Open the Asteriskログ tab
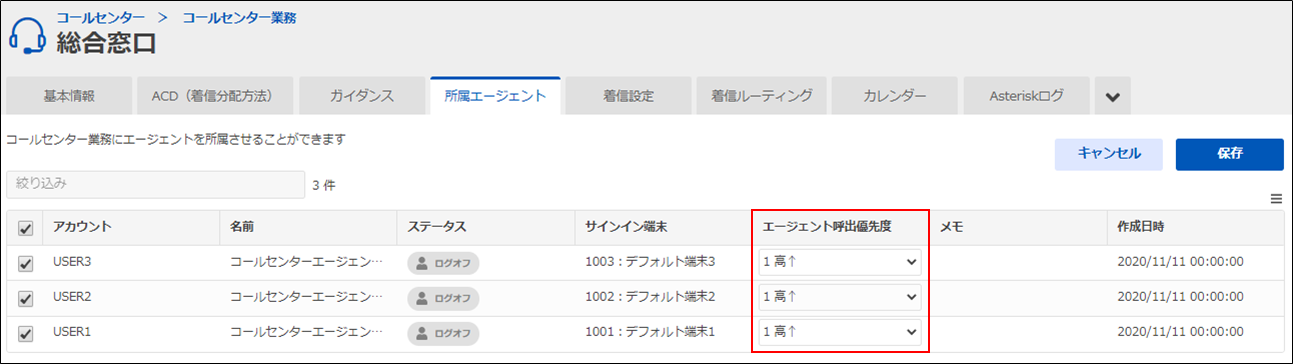This screenshot has height=364, width=1293. (x=1026, y=97)
